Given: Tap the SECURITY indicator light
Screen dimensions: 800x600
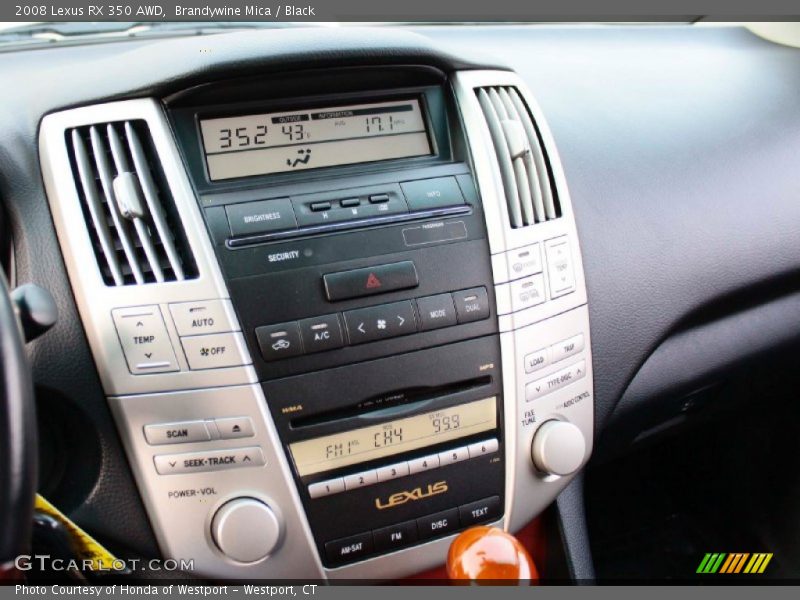Looking at the screenshot, I should pos(308,253).
